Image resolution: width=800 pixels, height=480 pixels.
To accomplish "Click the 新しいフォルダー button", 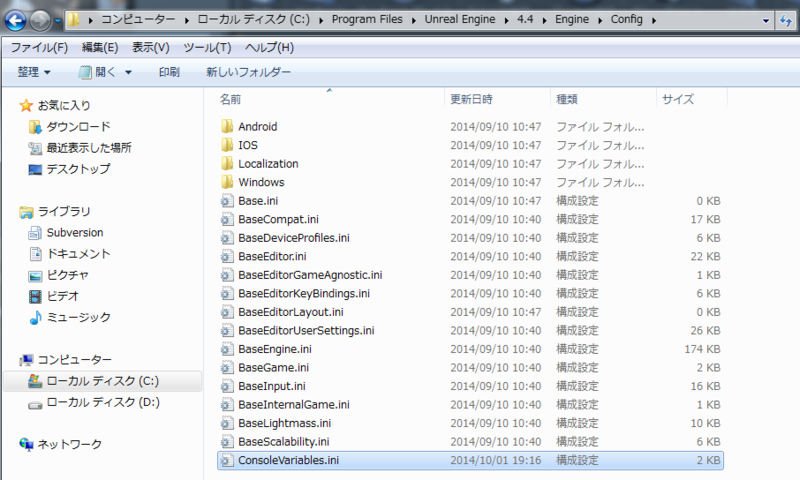I will pyautogui.click(x=248, y=72).
